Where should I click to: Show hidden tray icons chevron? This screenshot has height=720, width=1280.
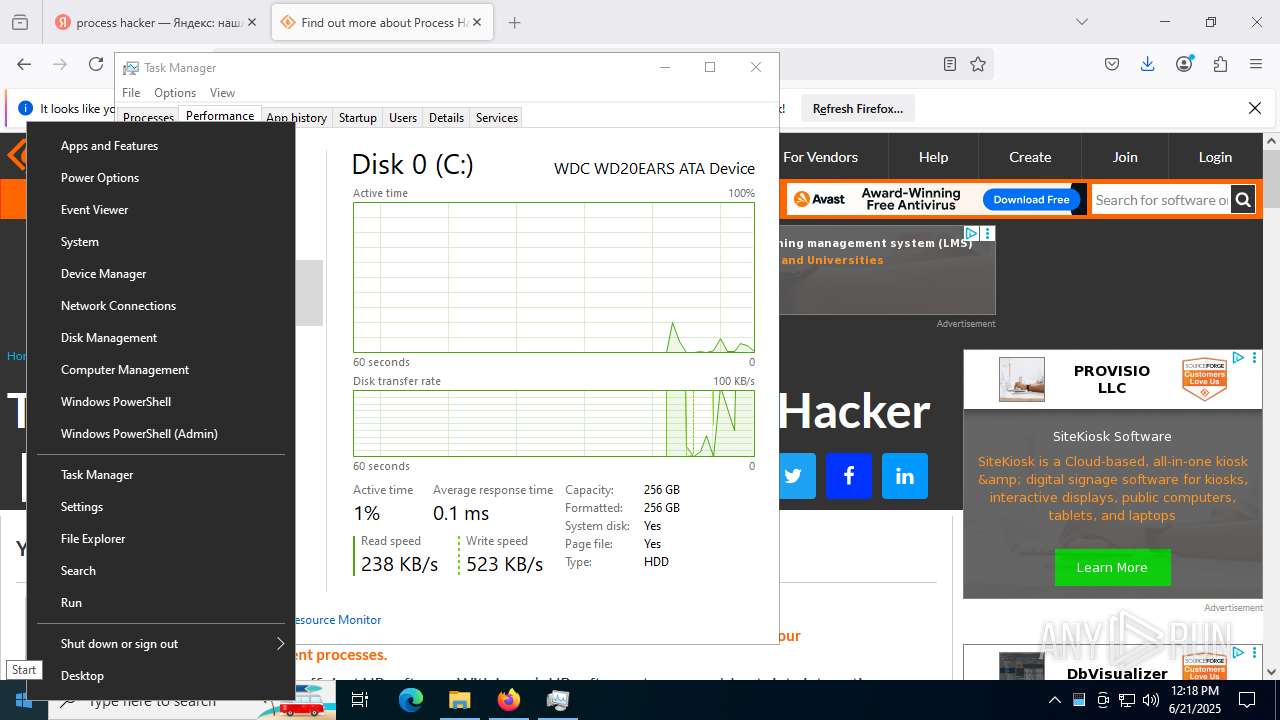(1055, 700)
